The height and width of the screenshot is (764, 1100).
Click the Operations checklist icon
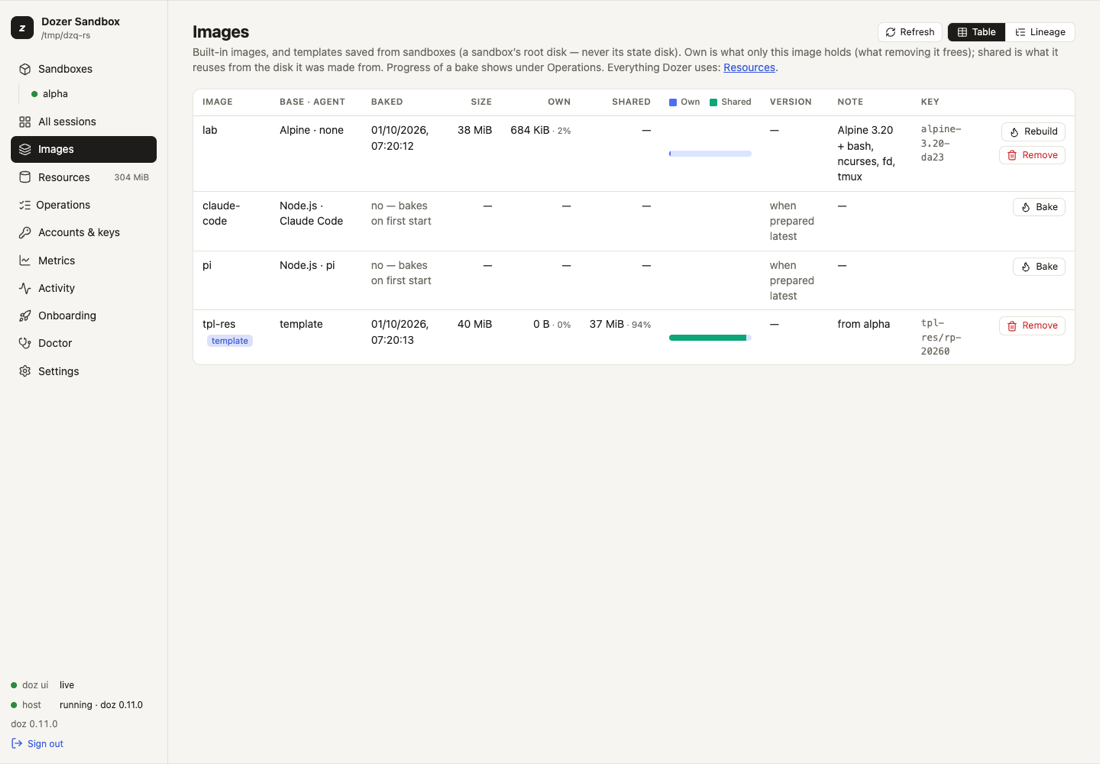click(25, 205)
